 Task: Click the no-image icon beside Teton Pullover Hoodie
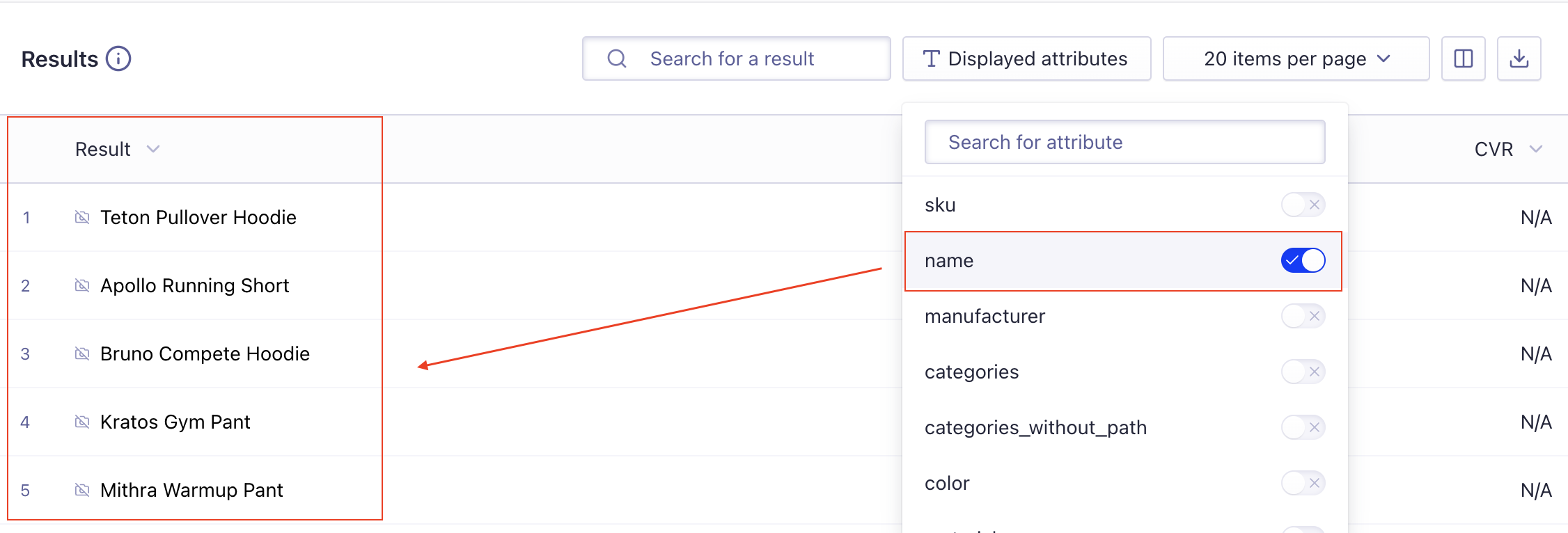point(82,218)
